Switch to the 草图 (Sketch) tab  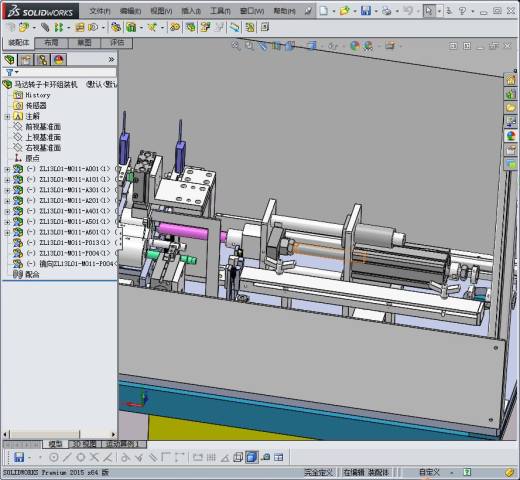click(84, 43)
